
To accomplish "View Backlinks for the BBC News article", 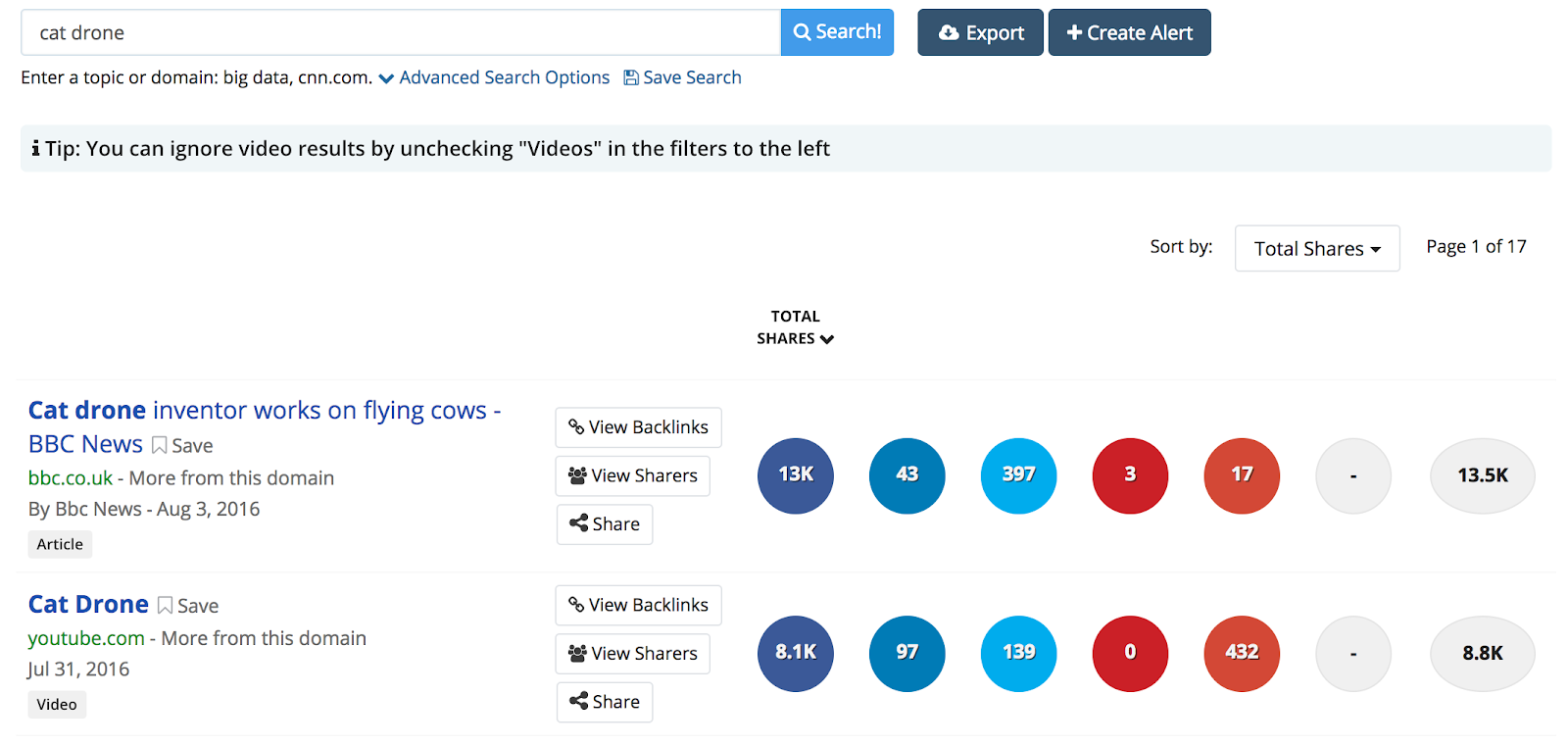I will 638,427.
